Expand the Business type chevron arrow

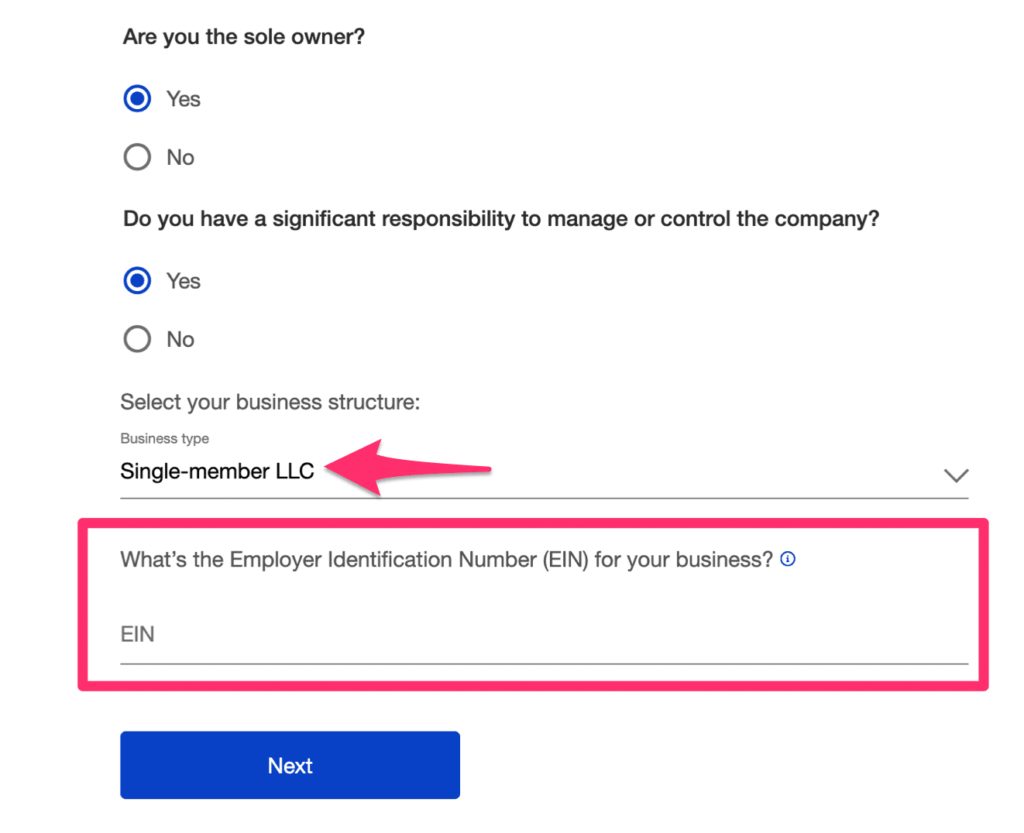point(956,475)
